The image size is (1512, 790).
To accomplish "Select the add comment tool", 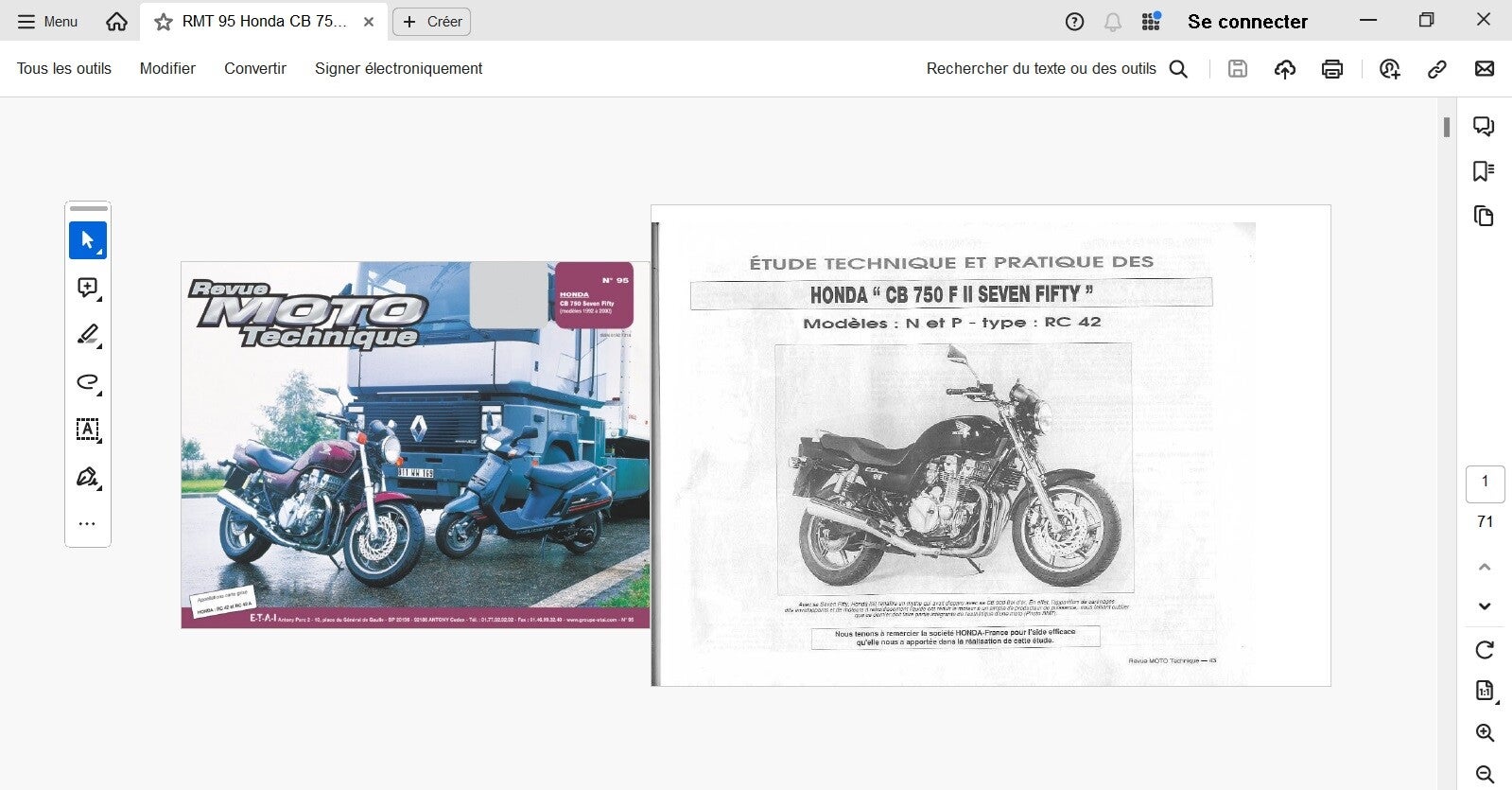I will click(x=88, y=288).
